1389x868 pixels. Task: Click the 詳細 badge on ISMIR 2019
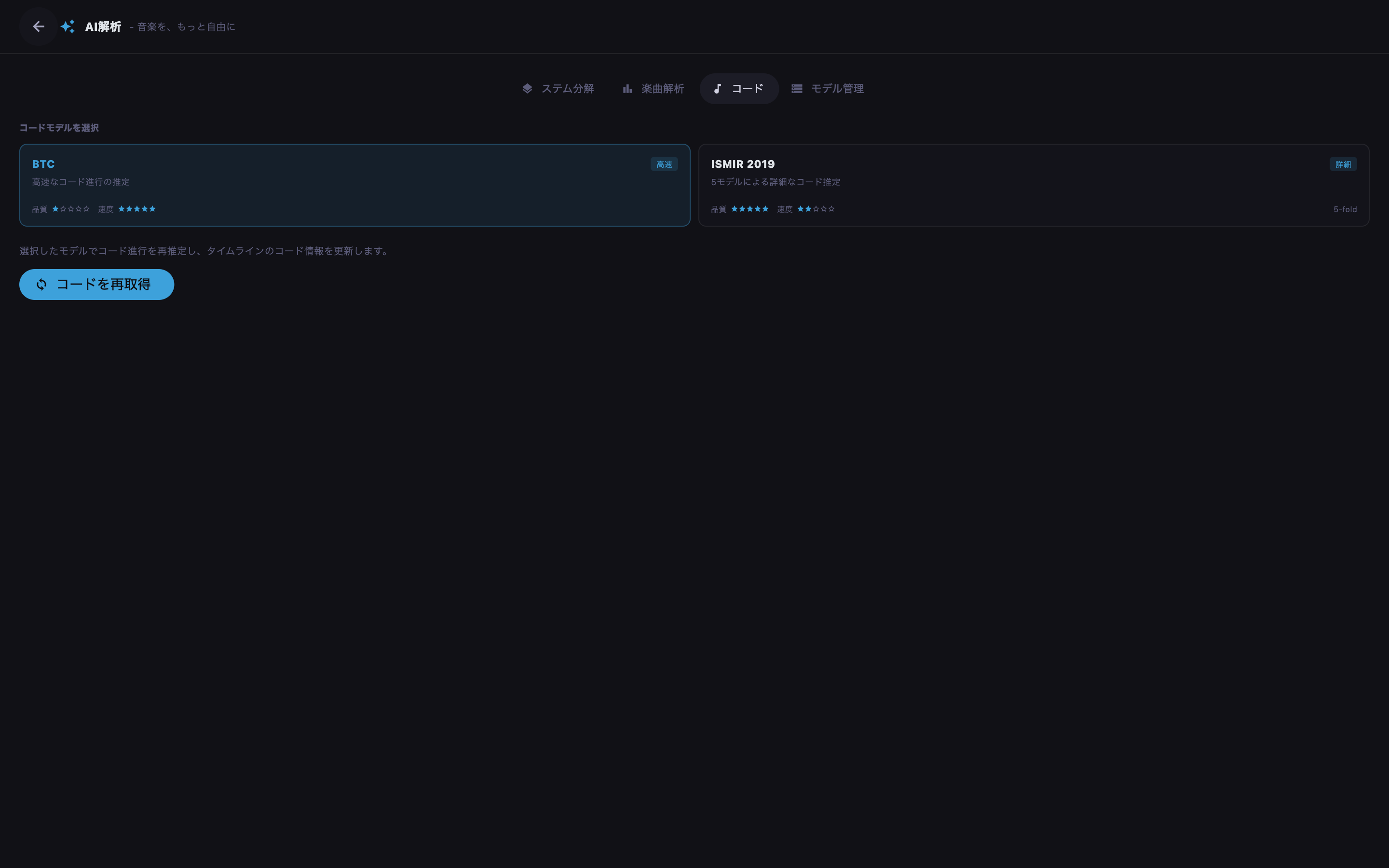[x=1343, y=164]
